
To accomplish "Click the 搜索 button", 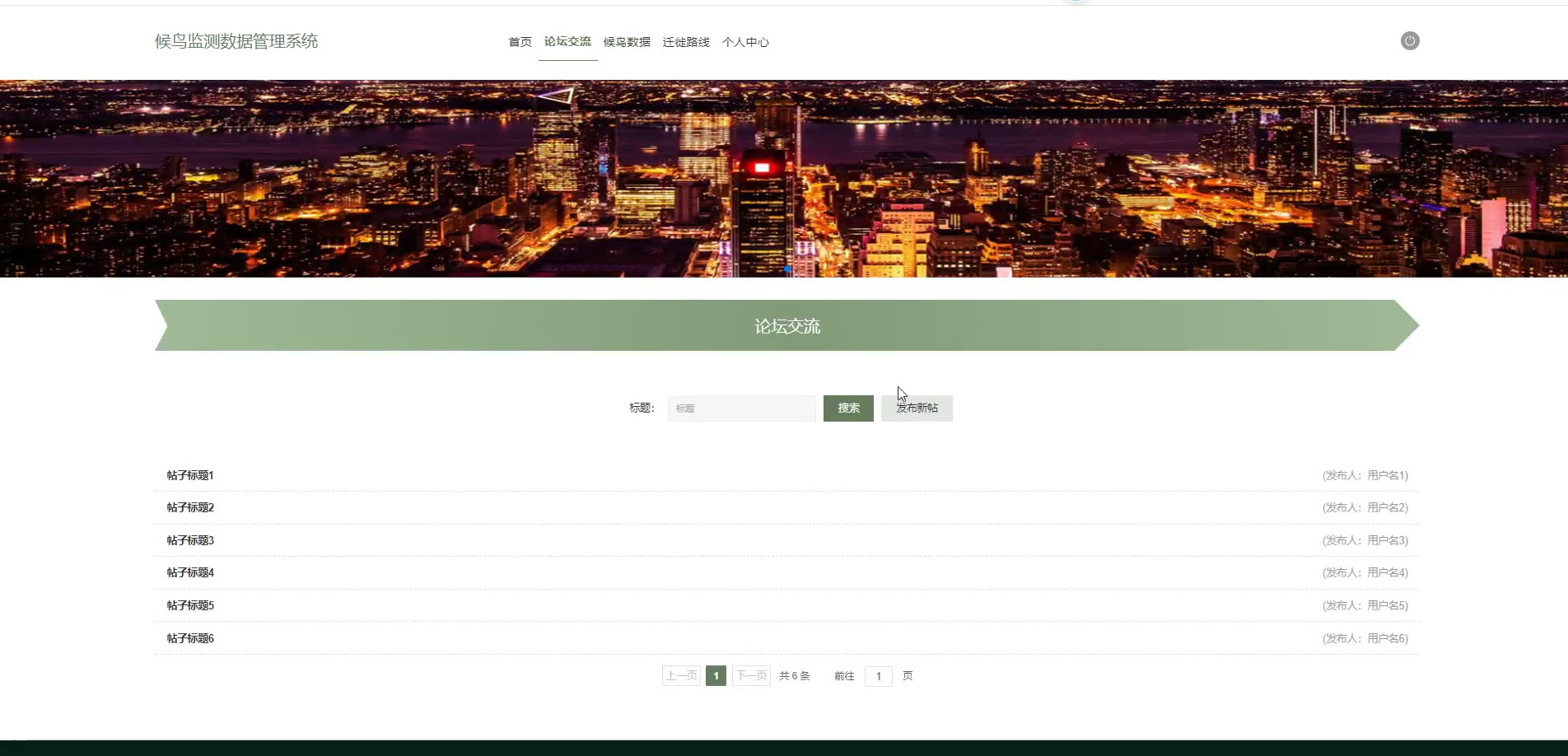I will pyautogui.click(x=848, y=408).
